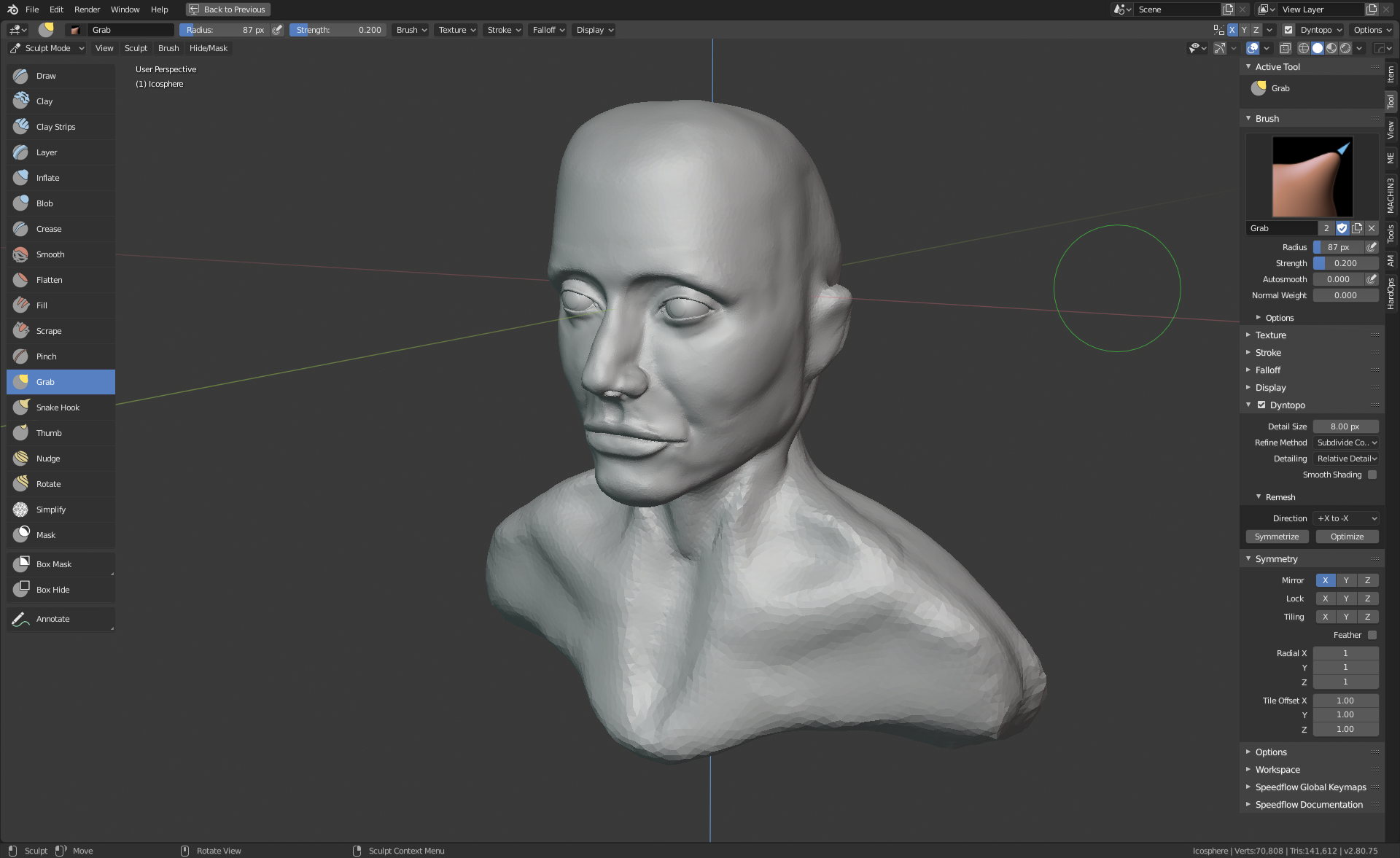The height and width of the screenshot is (858, 1400).
Task: Open the Render menu
Action: pyautogui.click(x=87, y=9)
